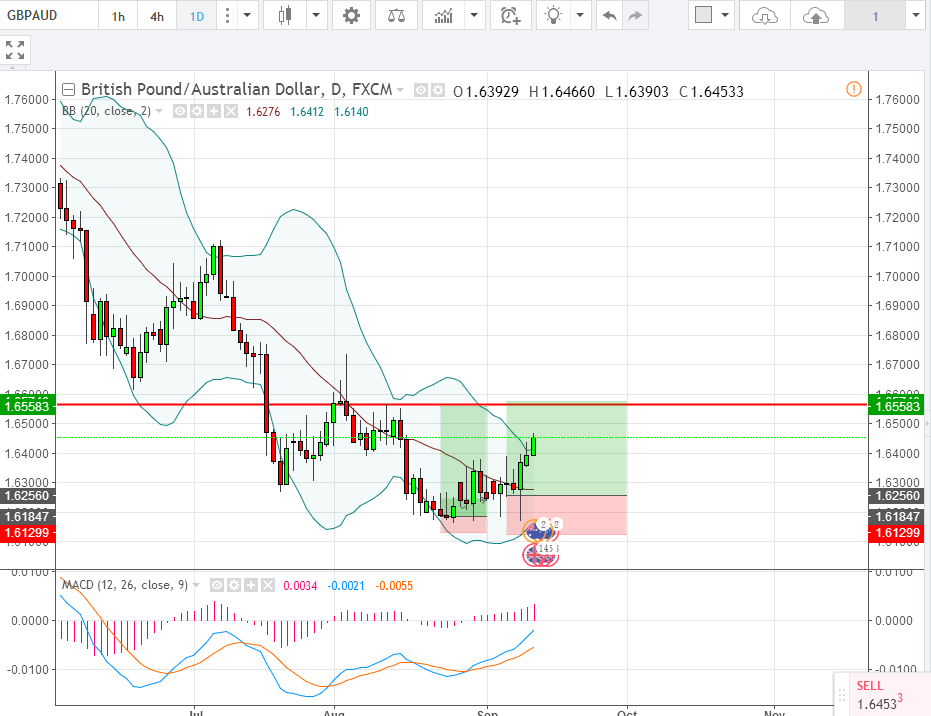Open the timeframe options dropdown arrow

tap(247, 15)
